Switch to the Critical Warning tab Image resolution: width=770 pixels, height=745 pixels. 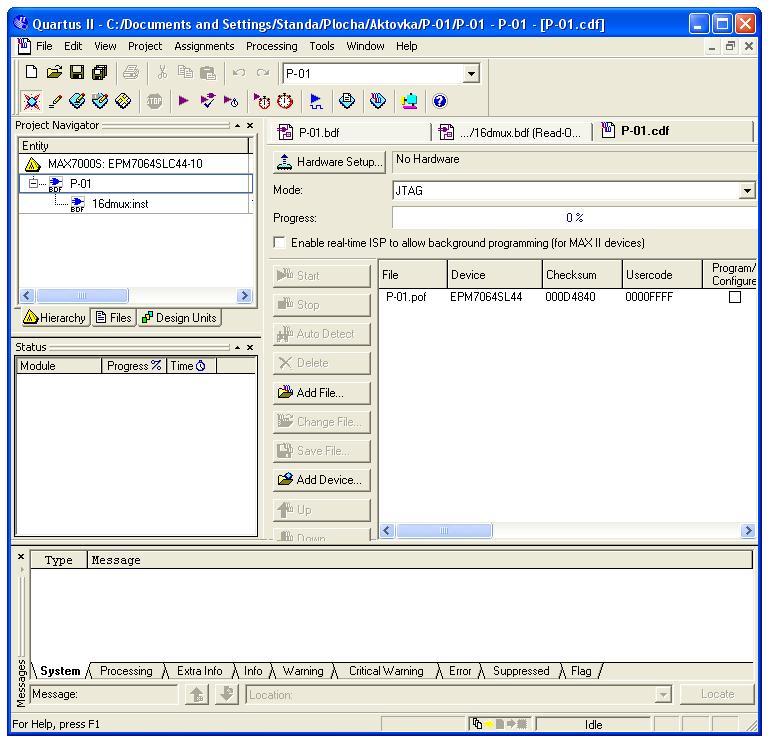click(x=386, y=671)
